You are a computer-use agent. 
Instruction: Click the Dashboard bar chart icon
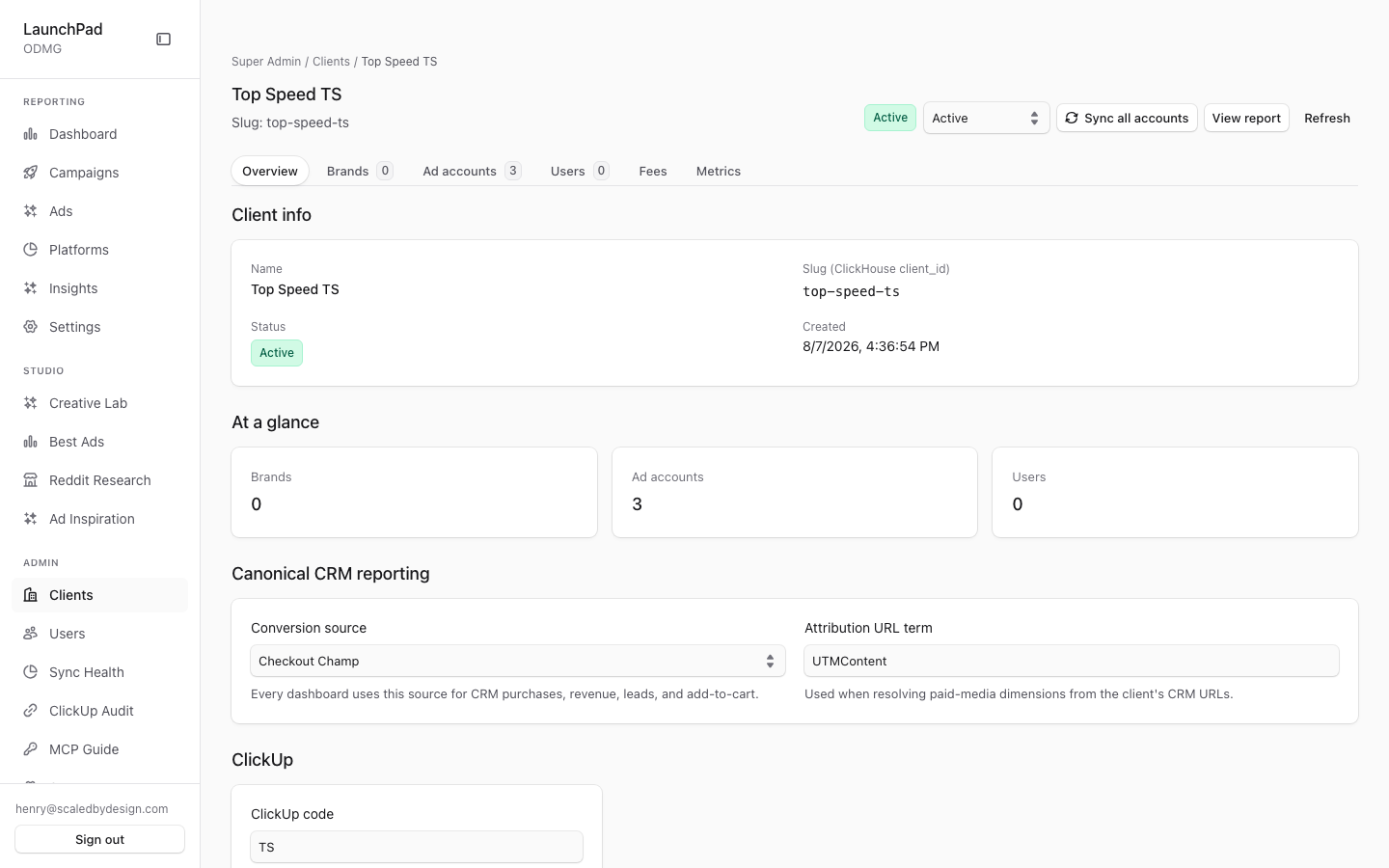pos(31,134)
